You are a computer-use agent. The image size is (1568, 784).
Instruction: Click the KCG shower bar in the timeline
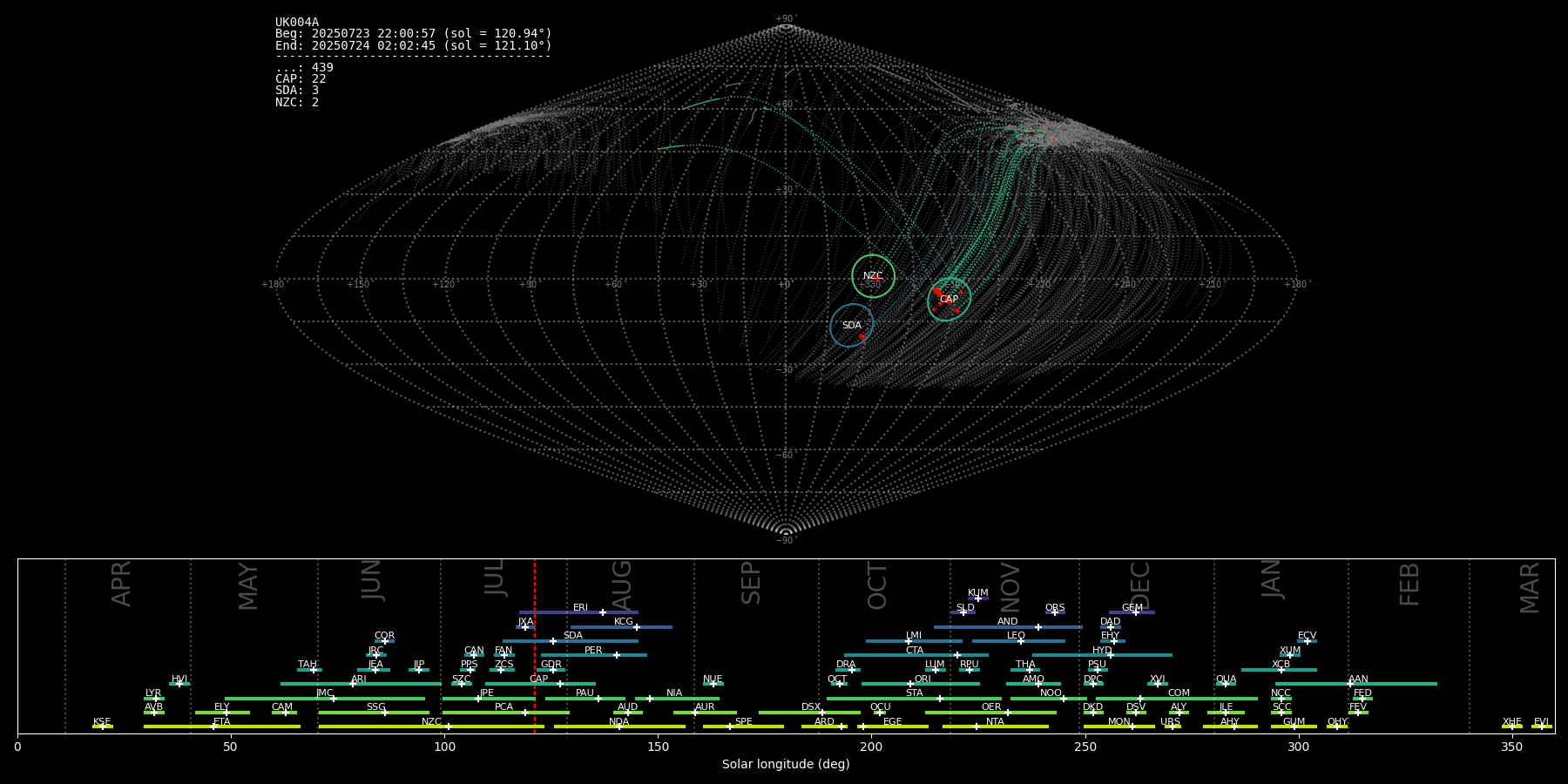[x=621, y=626]
